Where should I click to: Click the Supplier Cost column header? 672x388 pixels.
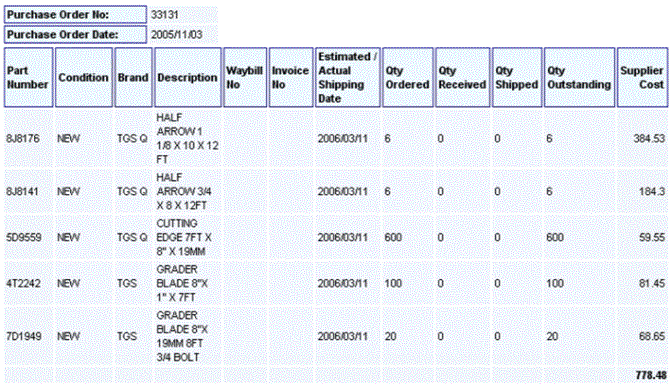point(642,77)
